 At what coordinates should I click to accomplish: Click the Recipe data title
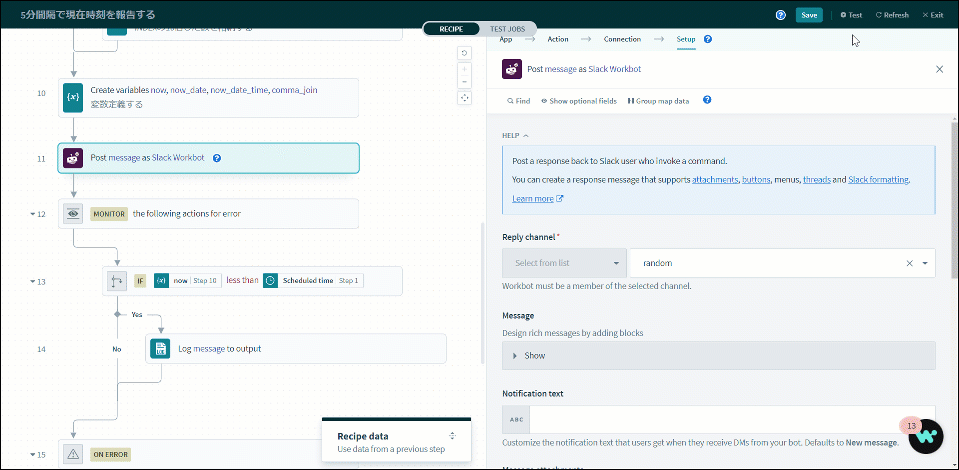point(363,436)
